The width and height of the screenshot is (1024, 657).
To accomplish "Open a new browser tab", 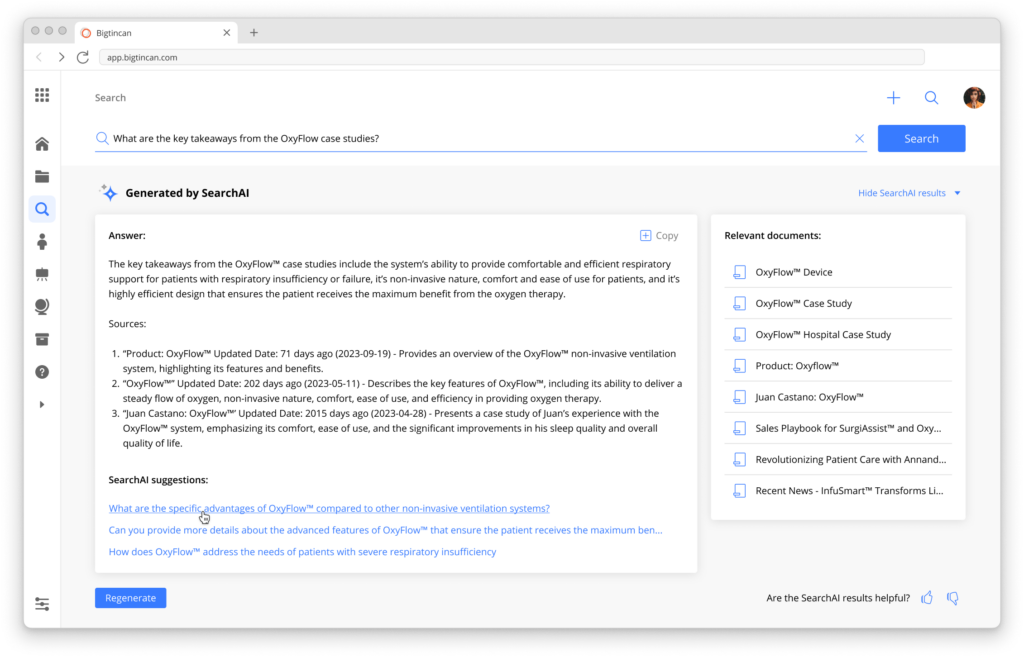I will [x=254, y=33].
